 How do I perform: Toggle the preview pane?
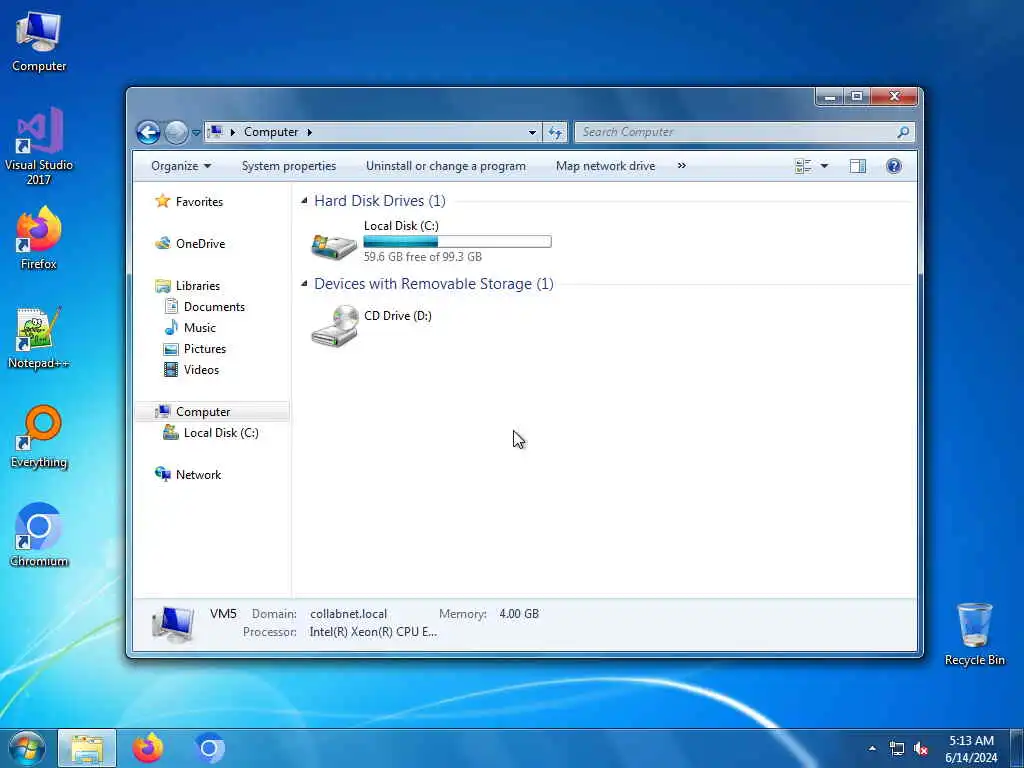pyautogui.click(x=857, y=166)
